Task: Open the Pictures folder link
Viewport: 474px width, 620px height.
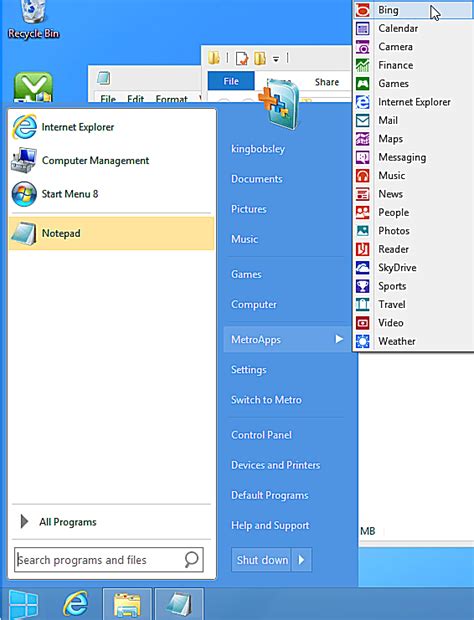Action: tap(249, 209)
